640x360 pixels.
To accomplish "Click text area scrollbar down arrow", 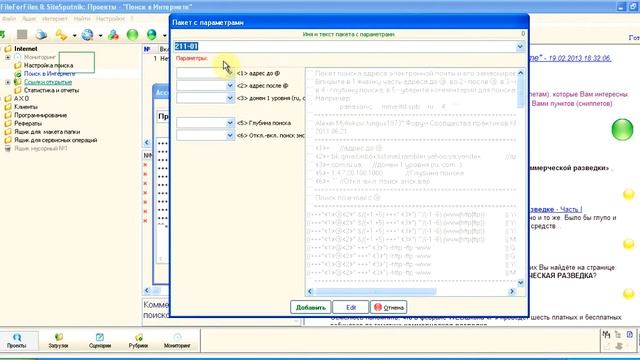I will pos(520,283).
